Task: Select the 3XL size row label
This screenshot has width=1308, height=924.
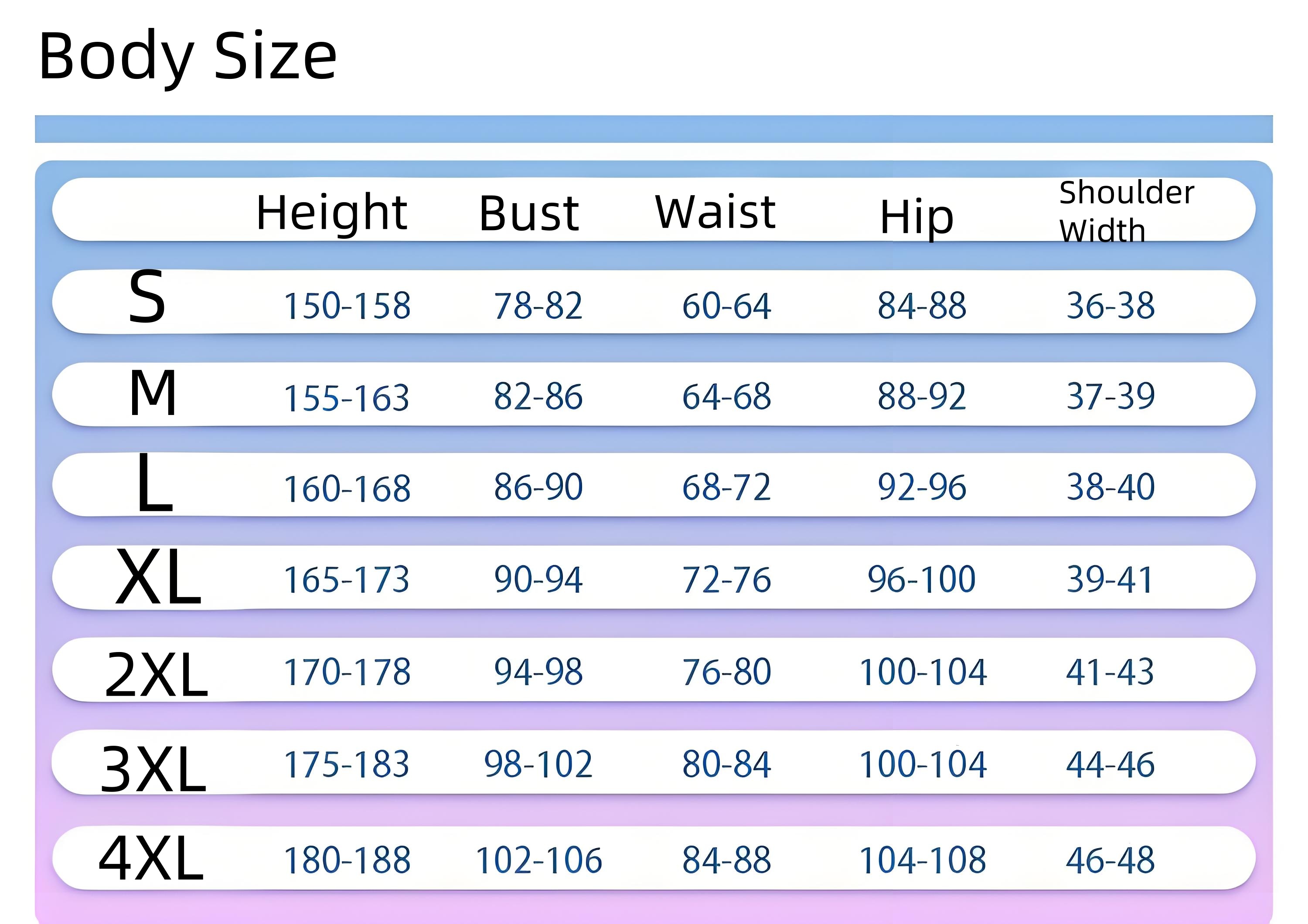Action: click(153, 769)
